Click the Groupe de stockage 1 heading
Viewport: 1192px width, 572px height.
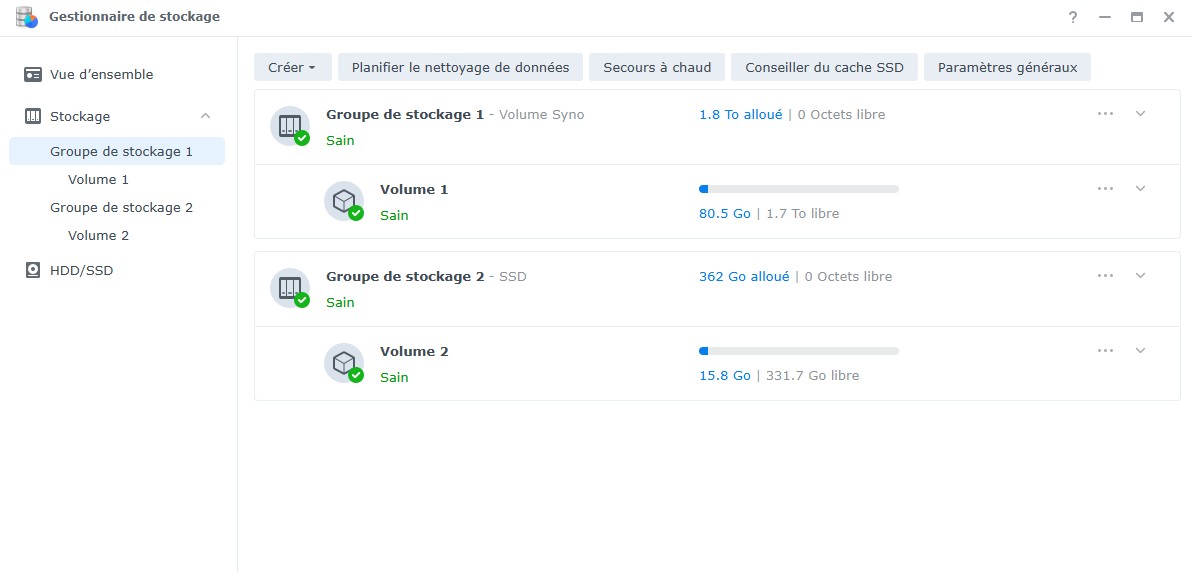pos(405,115)
